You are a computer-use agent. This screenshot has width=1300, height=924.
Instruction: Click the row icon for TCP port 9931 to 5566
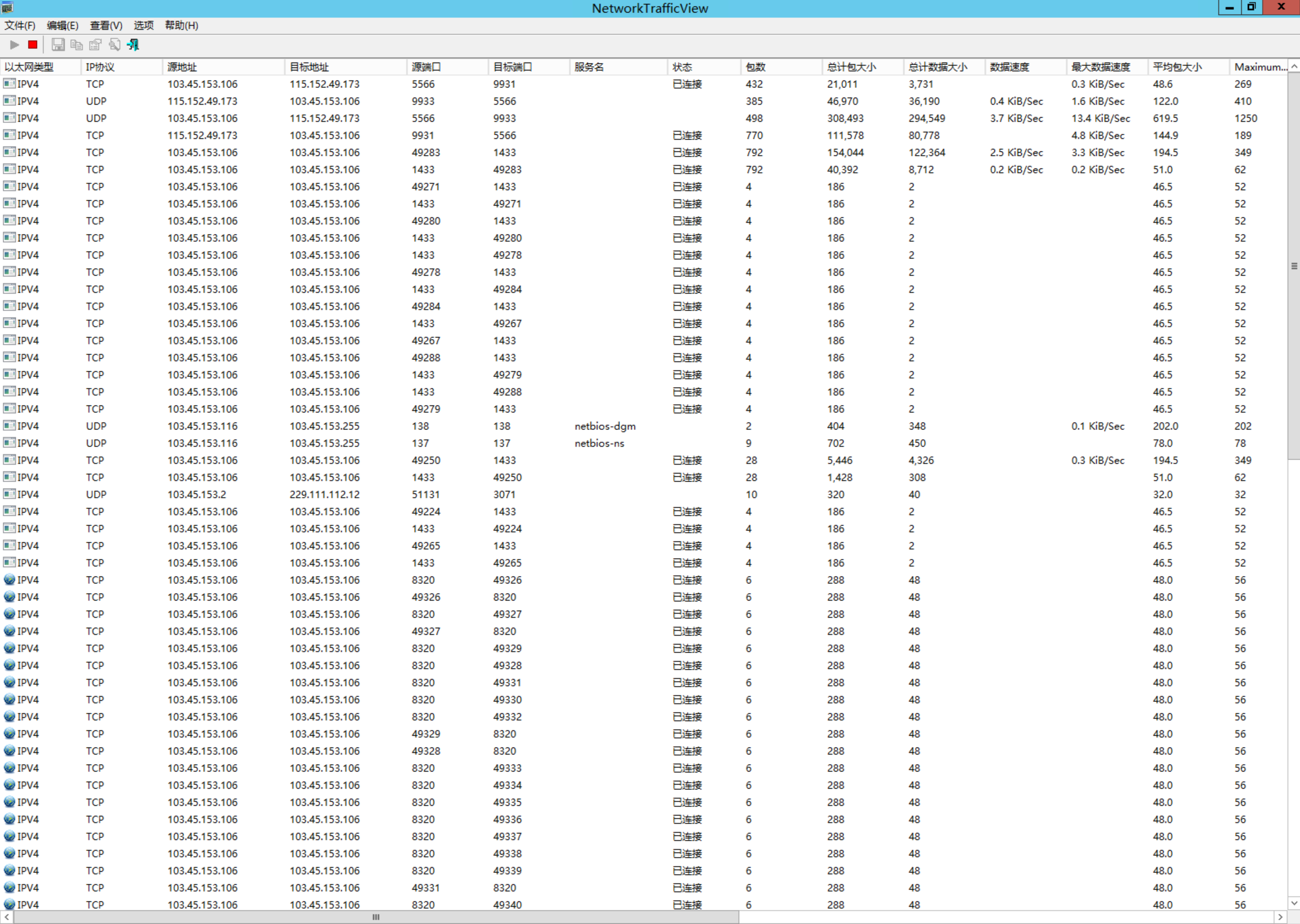point(9,135)
